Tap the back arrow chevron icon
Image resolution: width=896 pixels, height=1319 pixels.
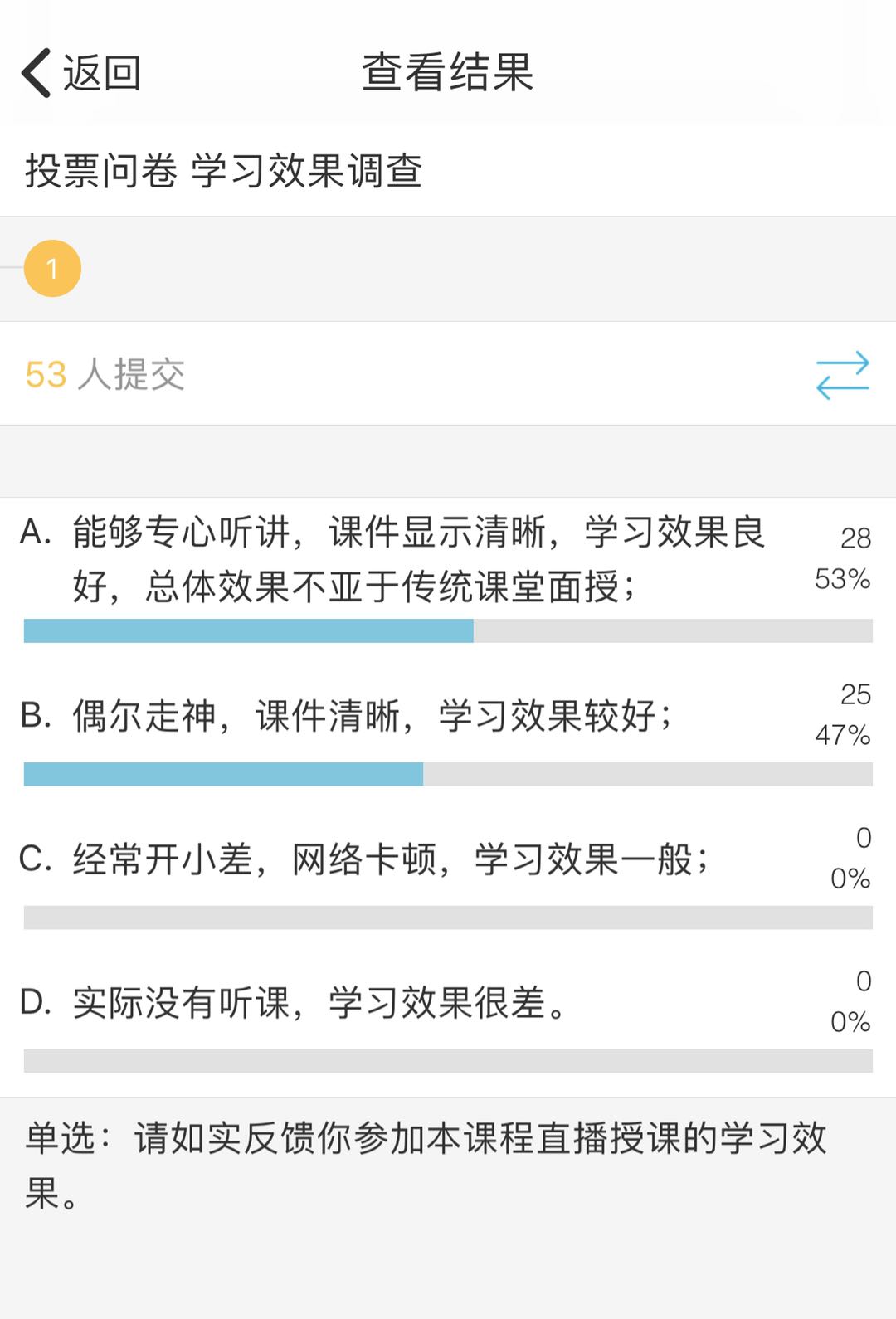(x=35, y=73)
